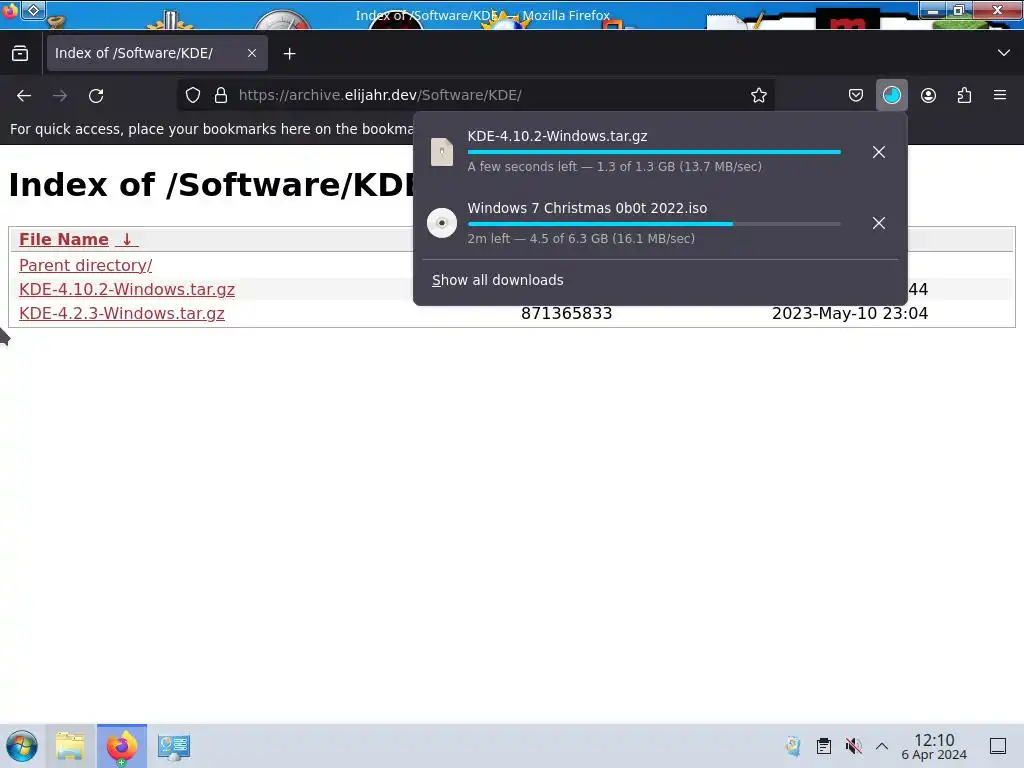The height and width of the screenshot is (768, 1024).
Task: Toggle the downloads panel button
Action: 891,95
